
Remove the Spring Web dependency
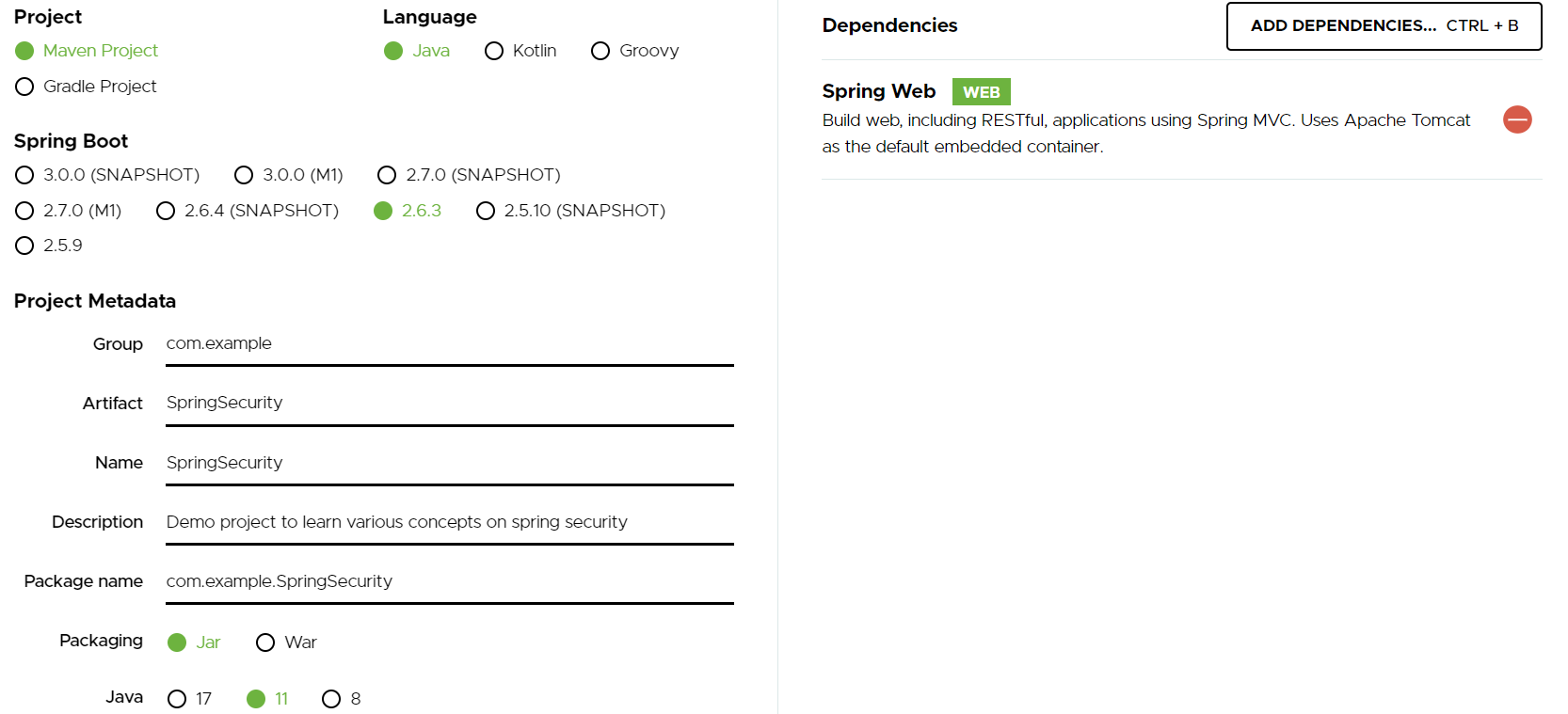pyautogui.click(x=1517, y=119)
